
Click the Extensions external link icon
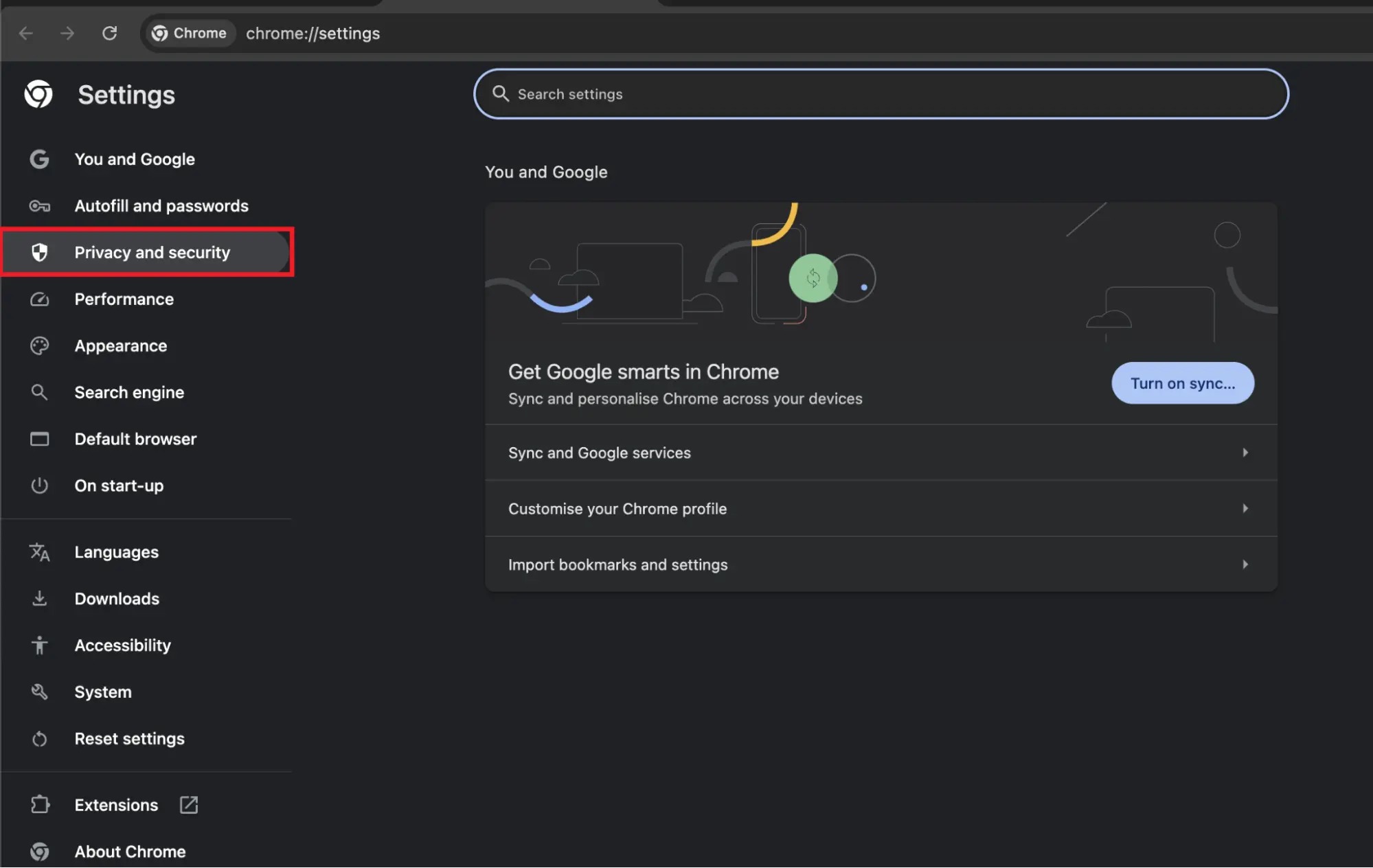click(x=188, y=805)
